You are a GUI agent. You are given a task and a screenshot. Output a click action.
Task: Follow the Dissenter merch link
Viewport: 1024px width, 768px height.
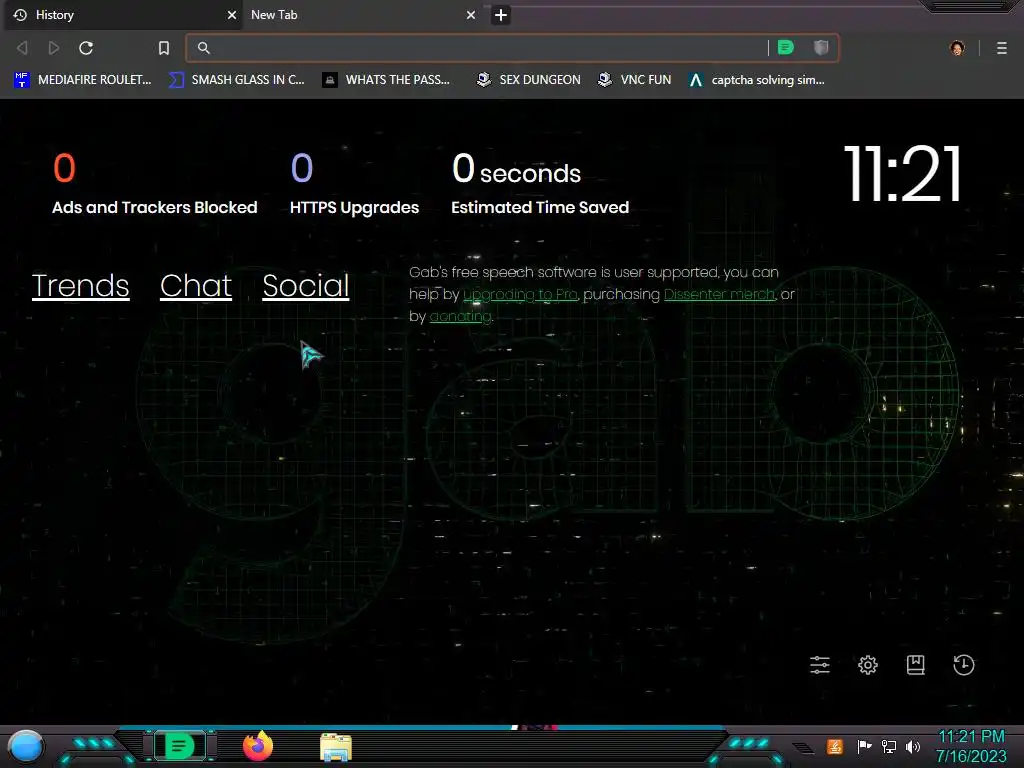click(x=720, y=295)
